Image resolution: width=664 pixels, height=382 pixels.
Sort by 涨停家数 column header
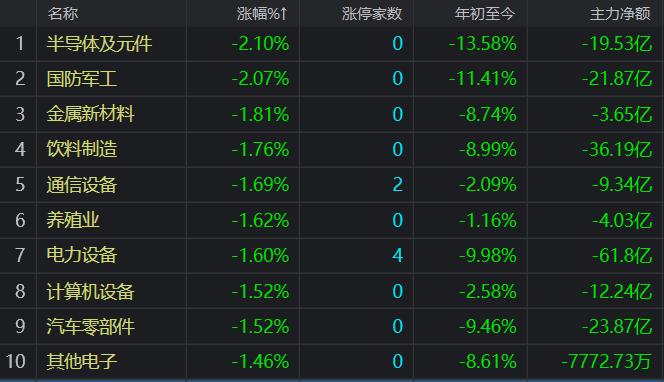[372, 14]
